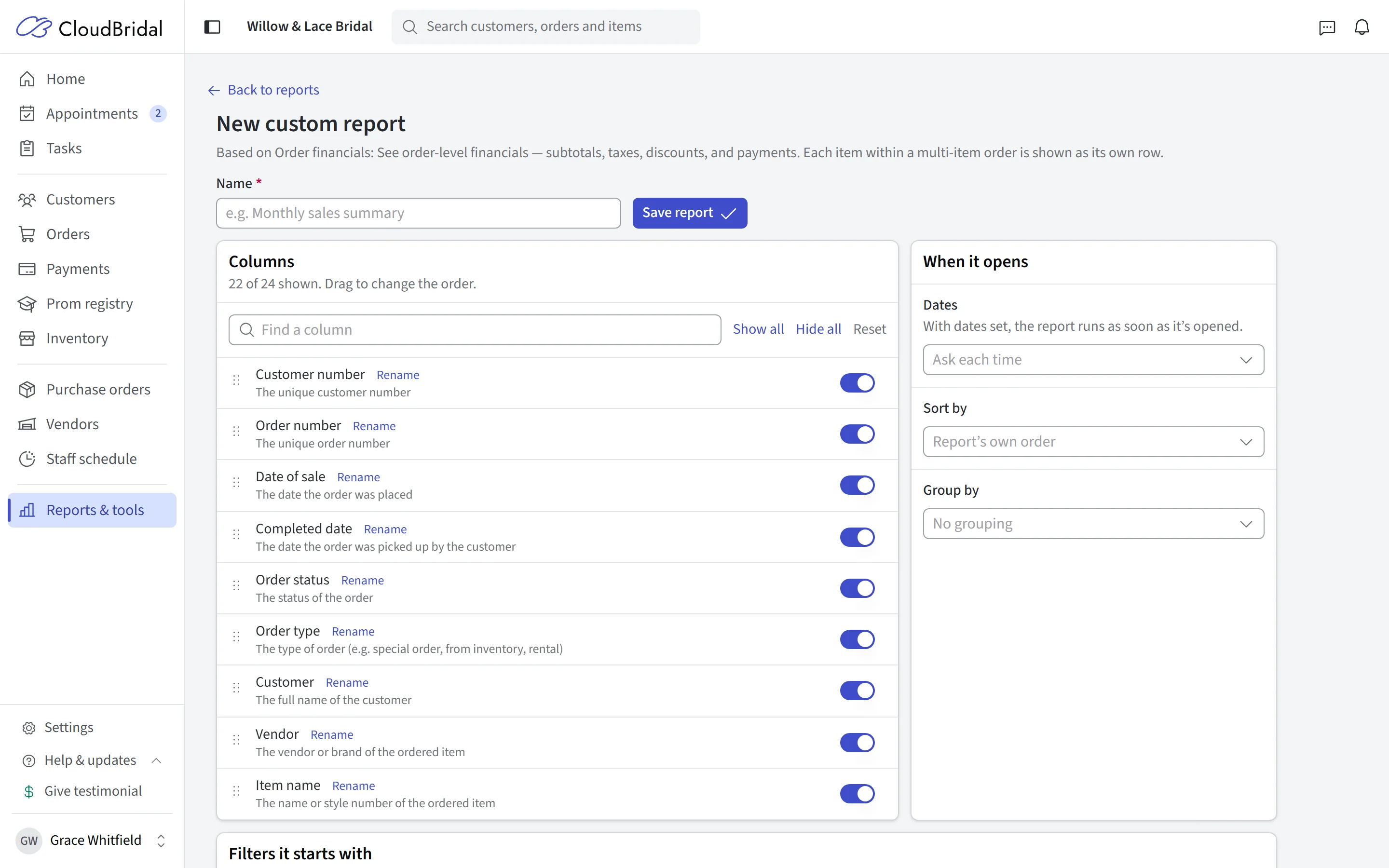Collapse the Help & updates chevron

pos(156,760)
